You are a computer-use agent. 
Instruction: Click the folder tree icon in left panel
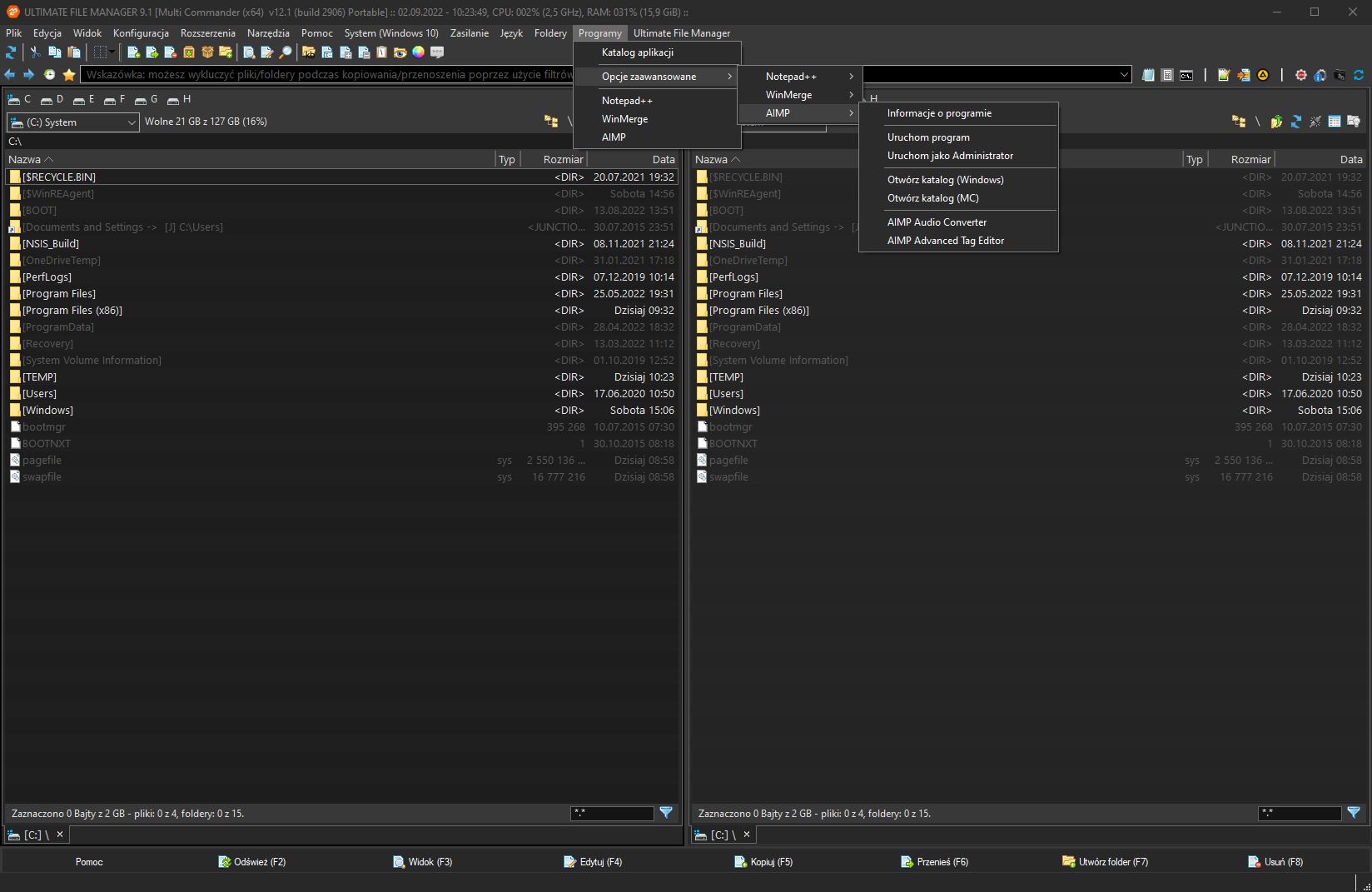(x=551, y=122)
